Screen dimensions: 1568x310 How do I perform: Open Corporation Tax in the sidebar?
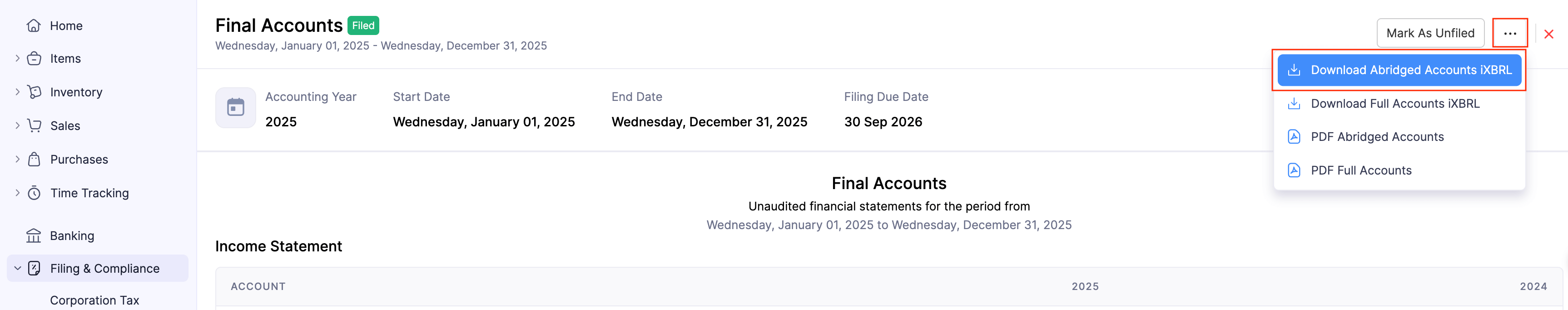(94, 300)
